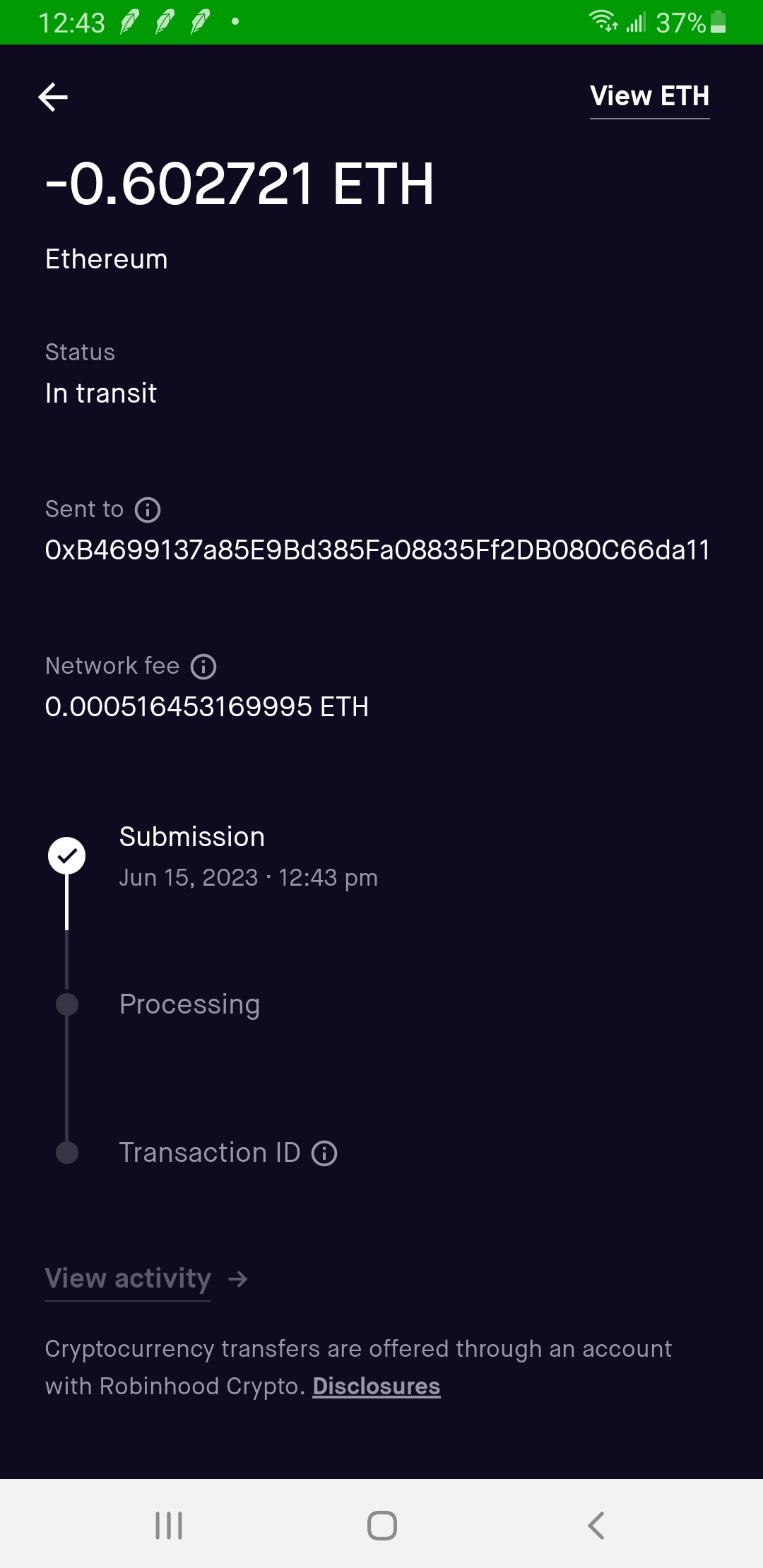
Task: Tap the Transaction ID step dot
Action: [67, 1153]
